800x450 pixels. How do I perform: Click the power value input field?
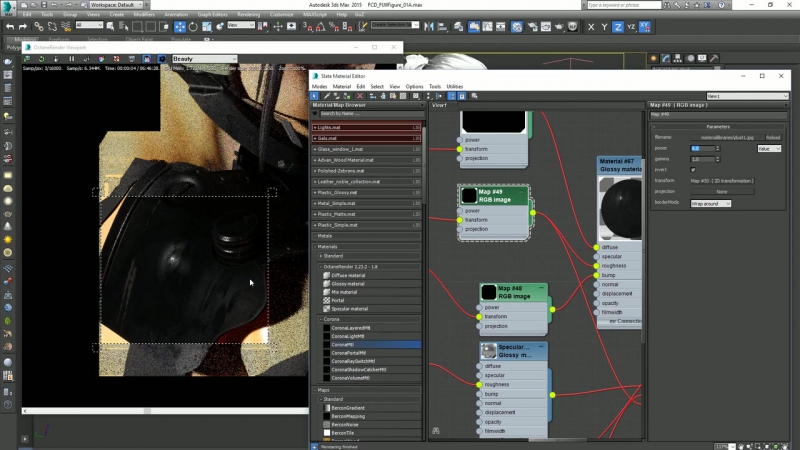click(702, 148)
